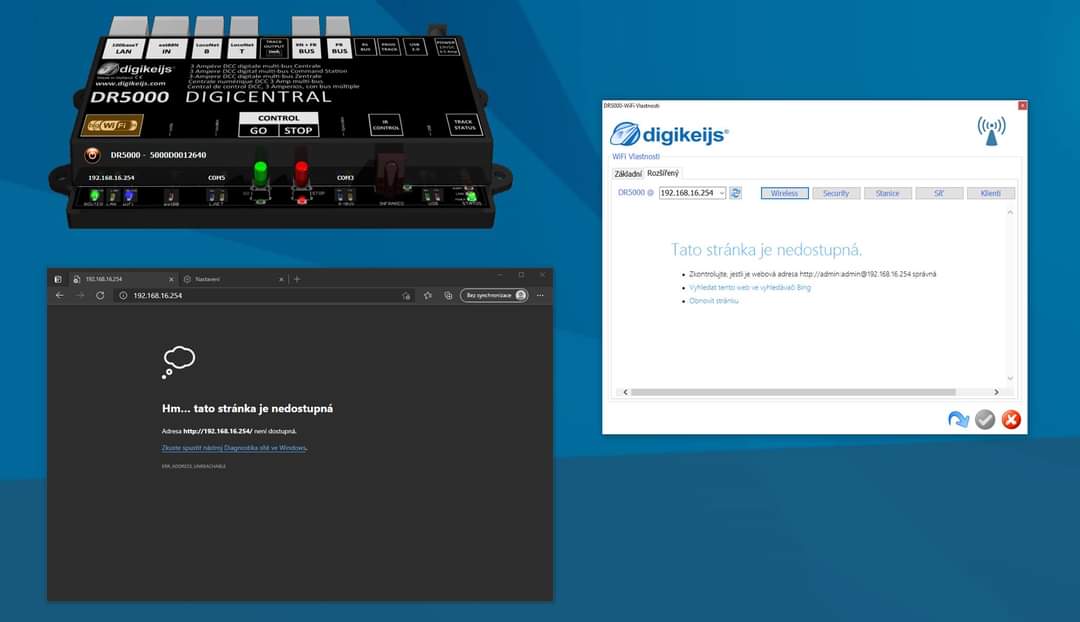Click the Prog Track box on DR5000

pos(389,47)
